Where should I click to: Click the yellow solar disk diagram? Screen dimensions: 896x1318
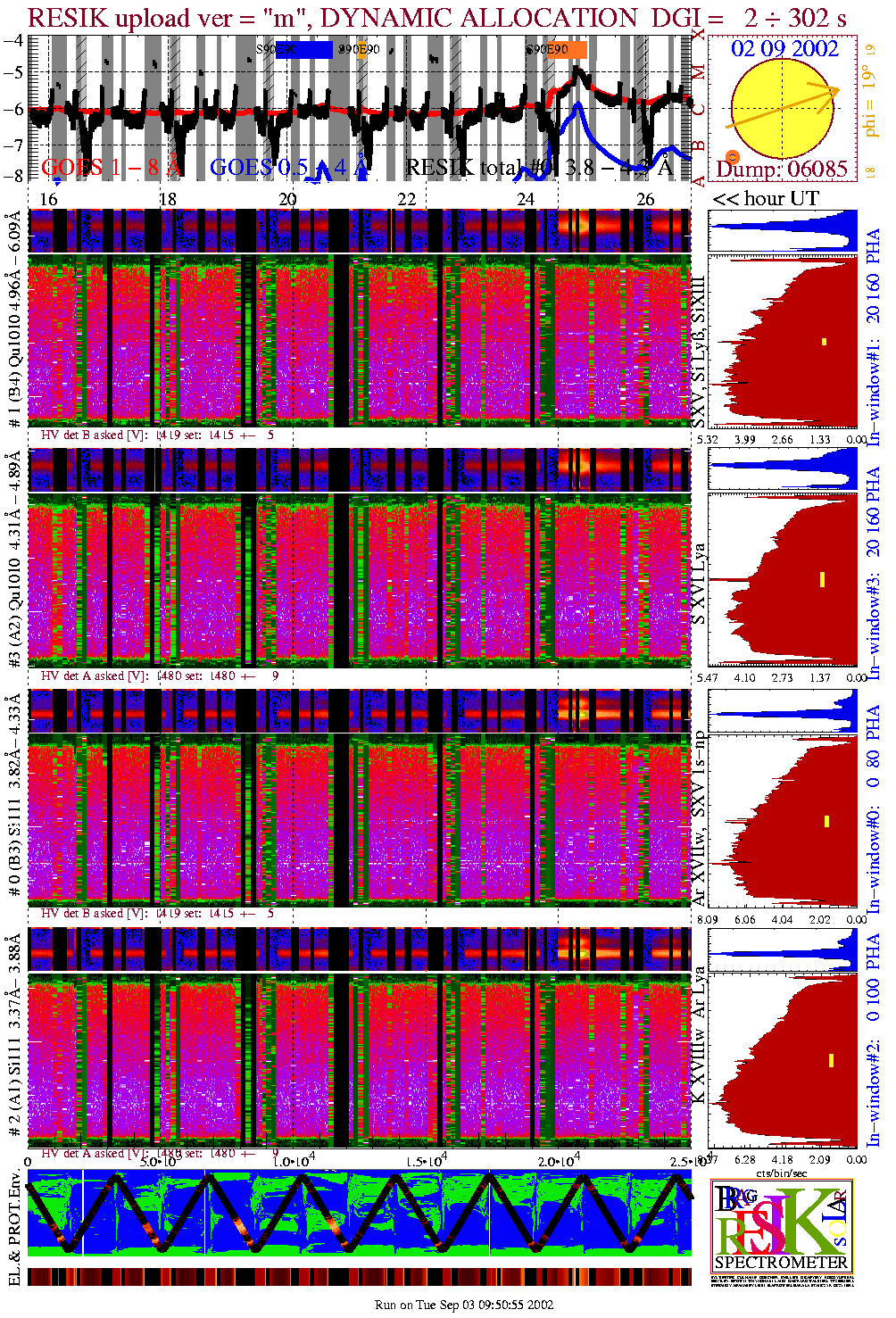tap(780, 109)
